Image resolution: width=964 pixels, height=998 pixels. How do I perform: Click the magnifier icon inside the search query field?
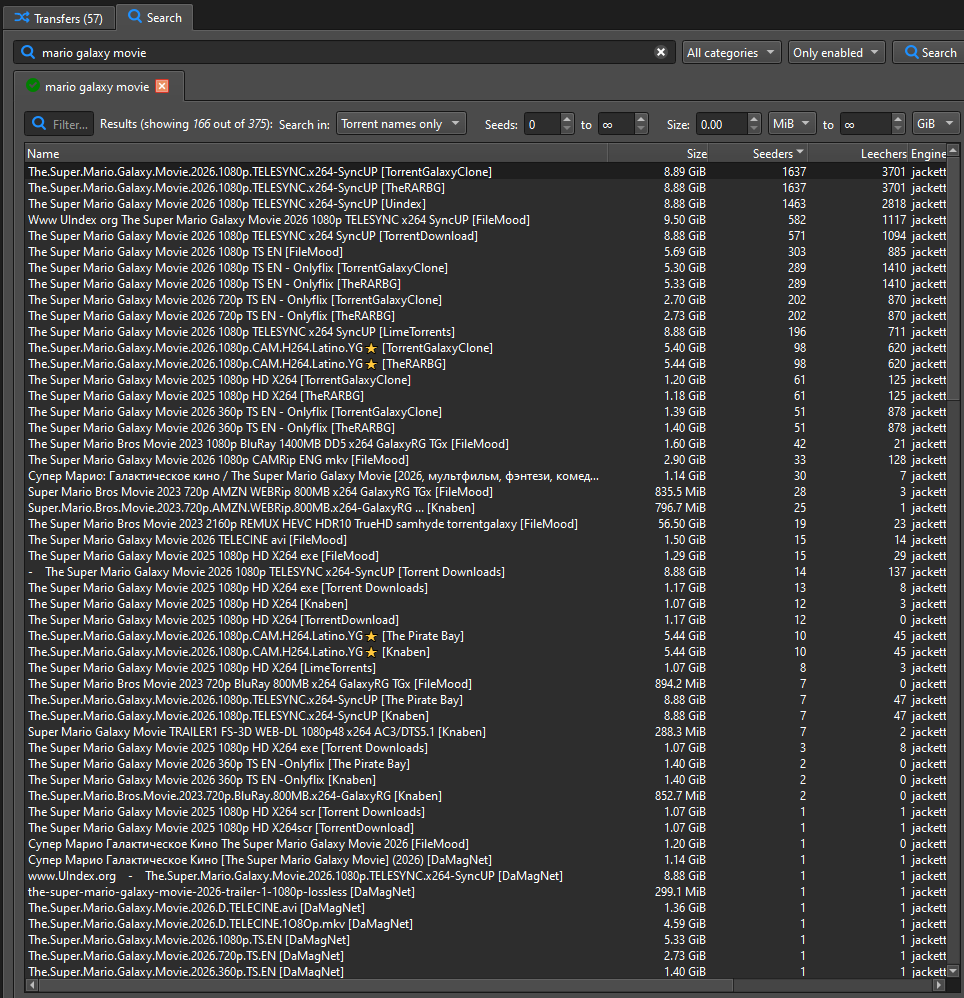(x=28, y=52)
